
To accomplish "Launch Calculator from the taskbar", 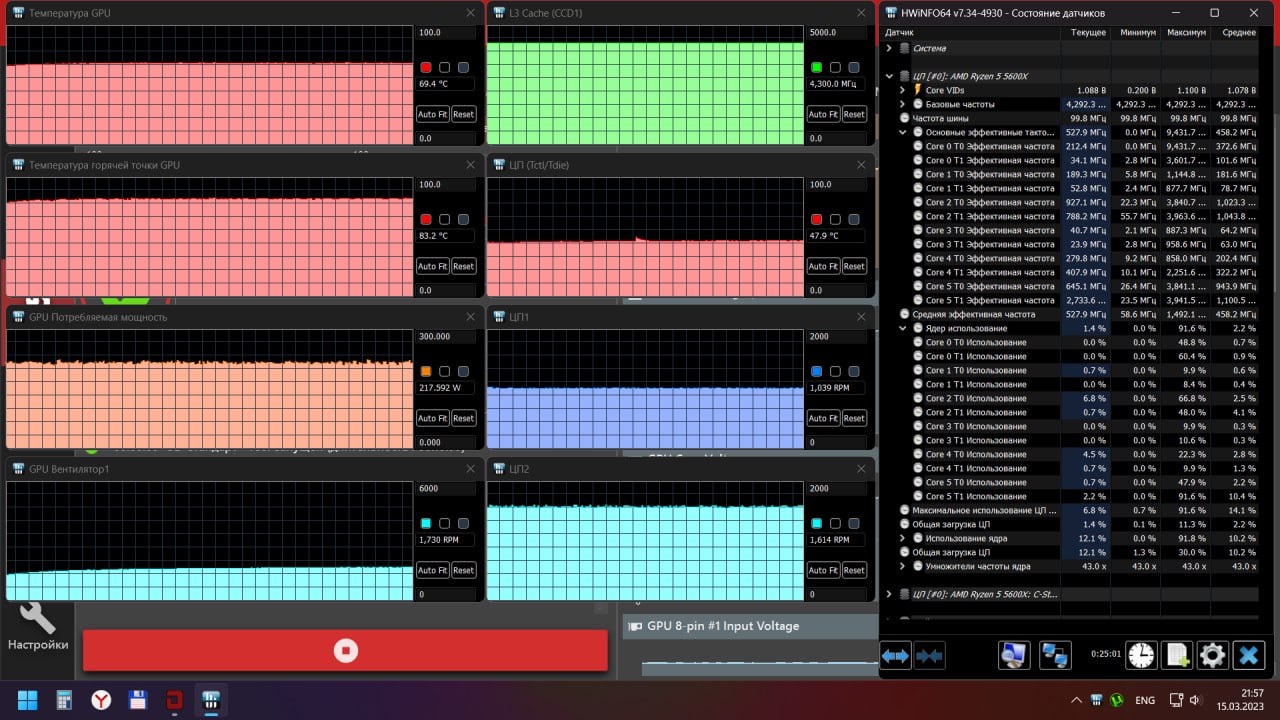I will click(64, 699).
